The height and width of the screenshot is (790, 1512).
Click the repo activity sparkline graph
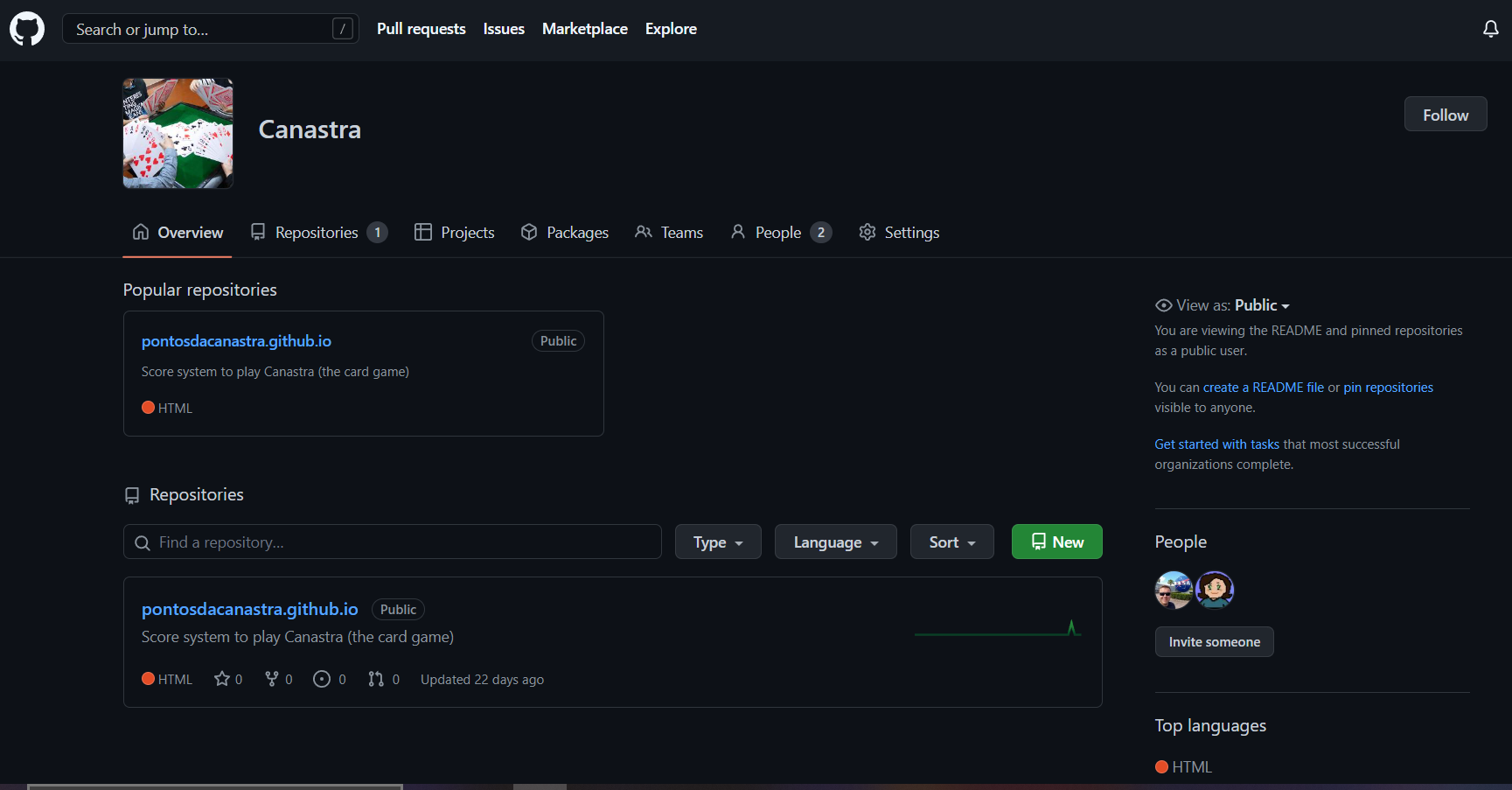point(998,628)
